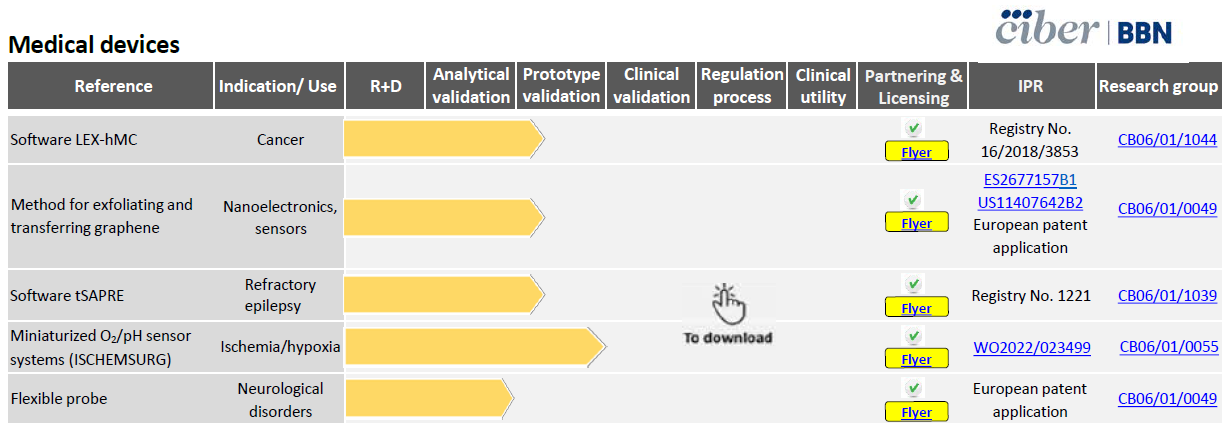This screenshot has width=1230, height=426.
Task: Click the green checkmark in graphene method row
Action: (x=914, y=199)
